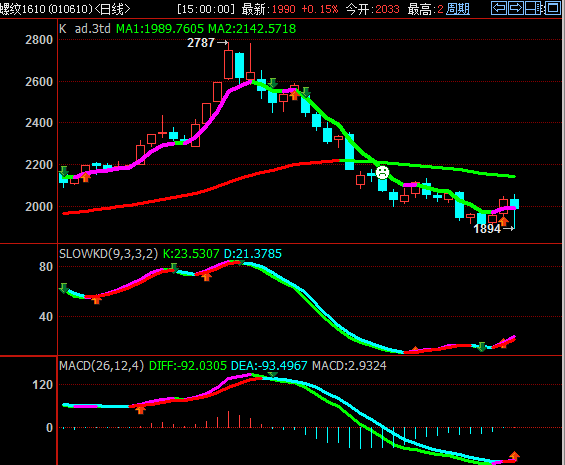The height and width of the screenshot is (465, 565).
Task: Click the MA1:1989.7605 indicator value
Action: click(x=160, y=28)
